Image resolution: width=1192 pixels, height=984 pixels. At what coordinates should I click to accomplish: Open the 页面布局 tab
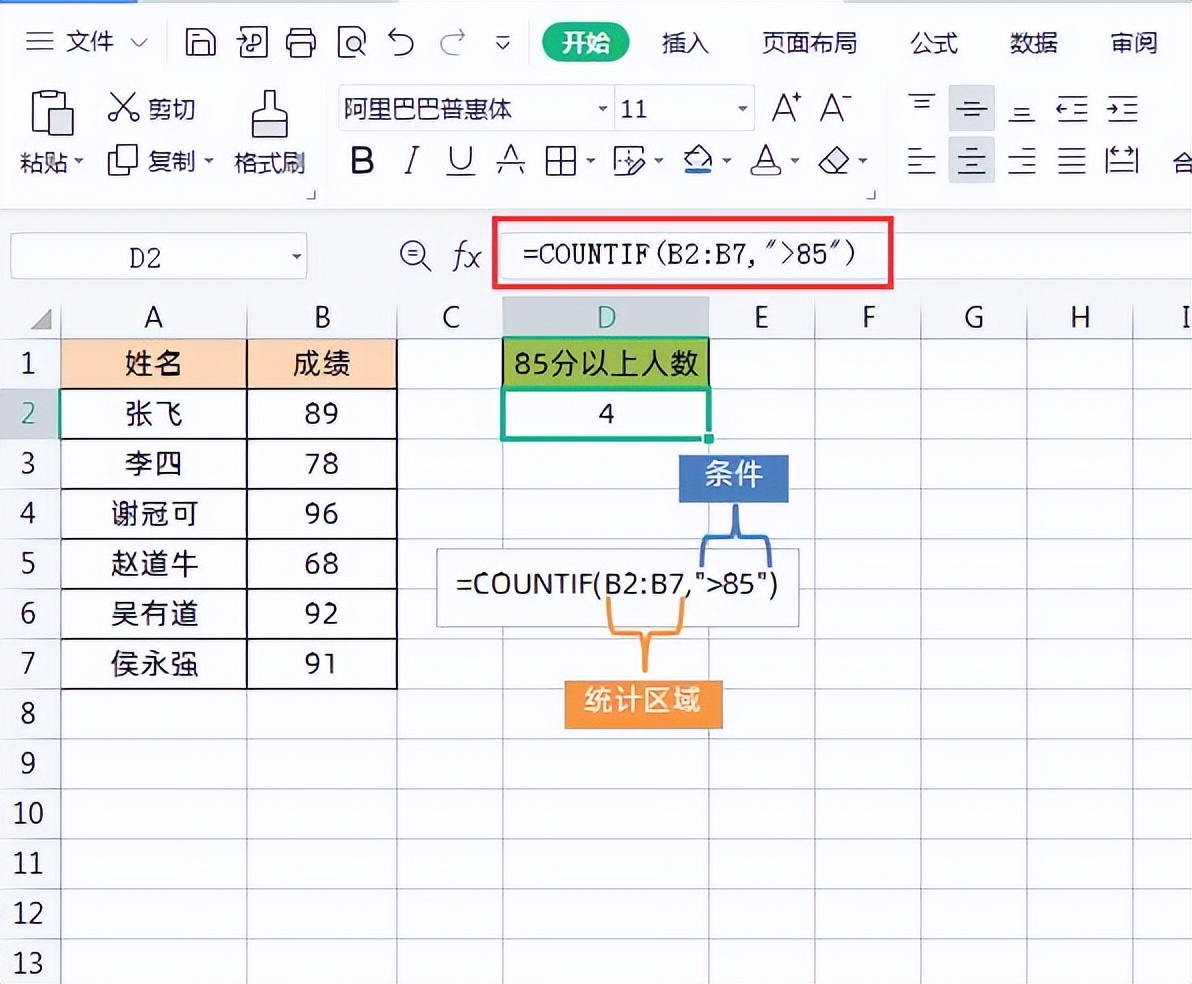[x=810, y=43]
